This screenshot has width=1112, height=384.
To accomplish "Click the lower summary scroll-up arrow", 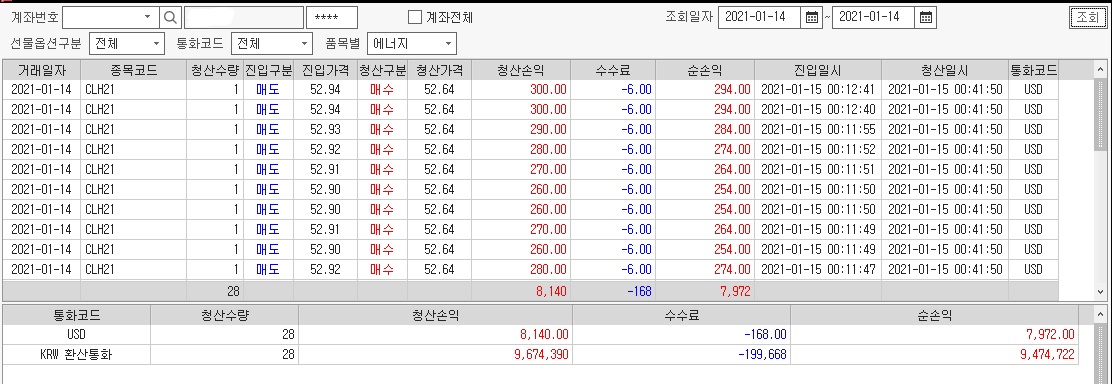I will point(1101,315).
